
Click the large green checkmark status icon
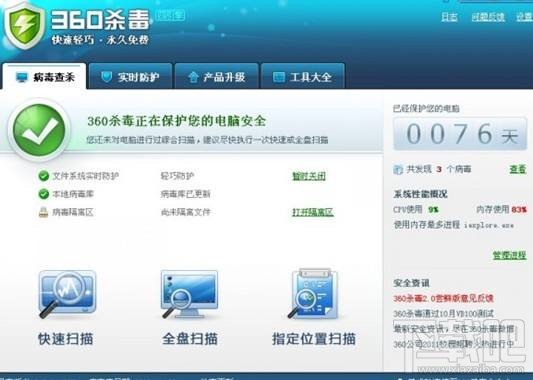click(39, 130)
